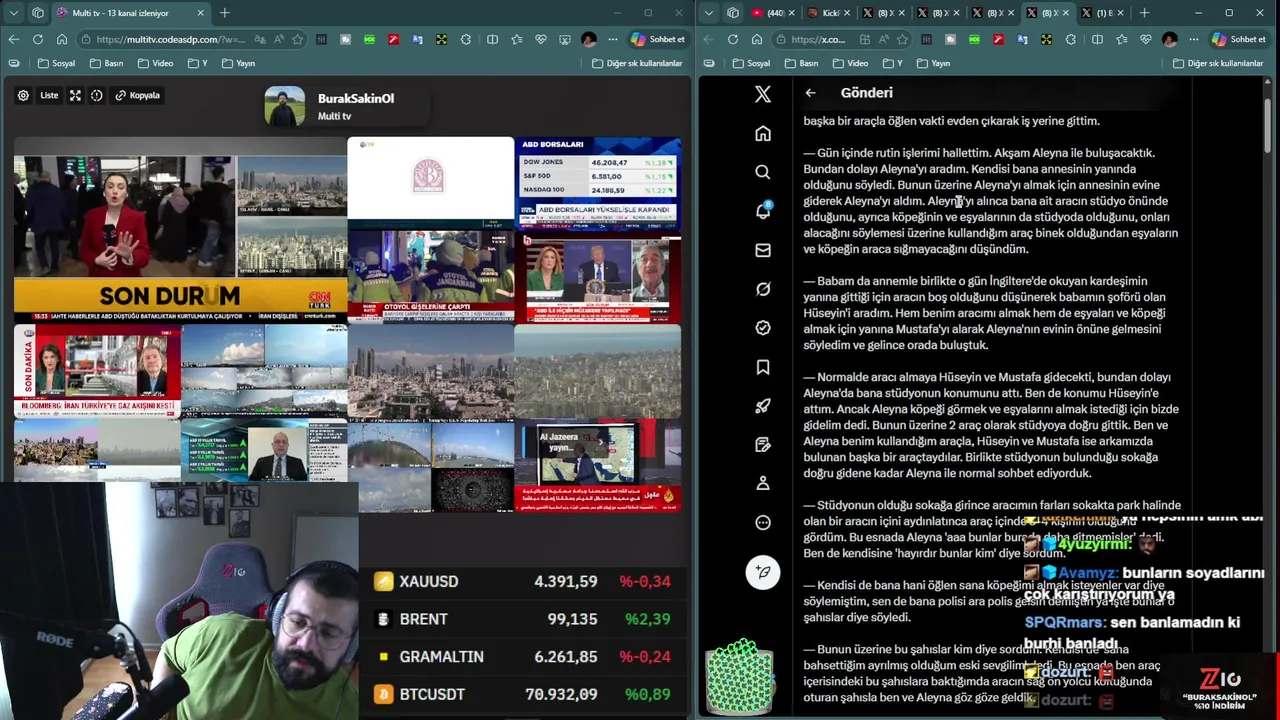Viewport: 1280px width, 720px height.
Task: Click the fullscreen expand icon beside Liste
Action: [x=75, y=95]
